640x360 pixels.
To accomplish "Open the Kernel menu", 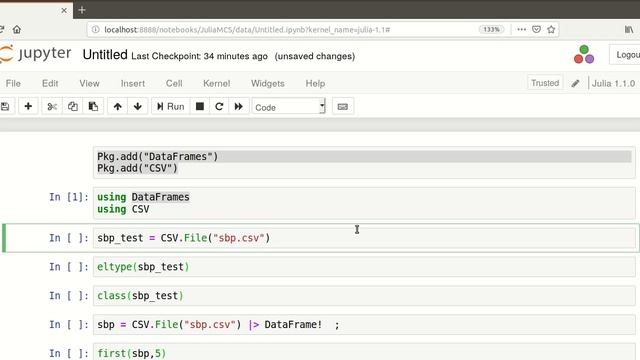I will 217,83.
